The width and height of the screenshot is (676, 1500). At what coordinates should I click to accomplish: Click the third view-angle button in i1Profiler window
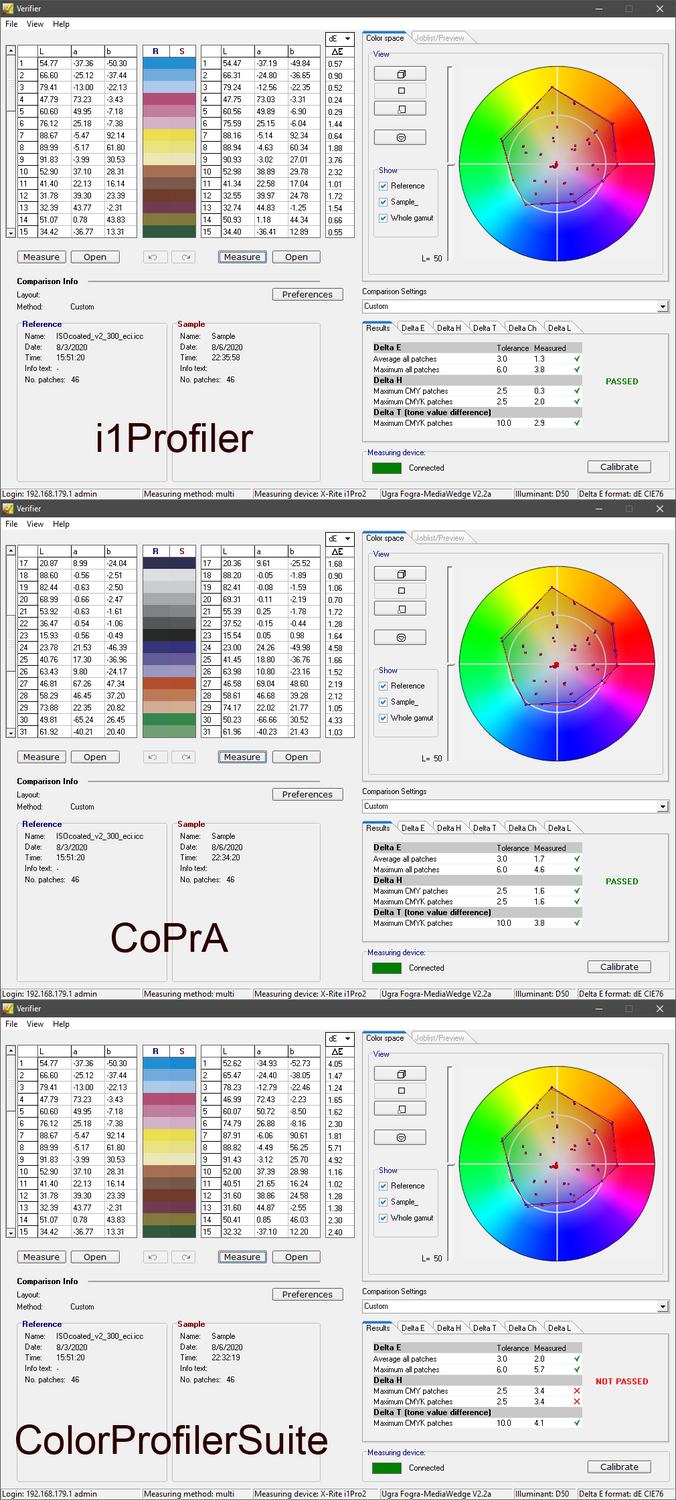[x=400, y=108]
